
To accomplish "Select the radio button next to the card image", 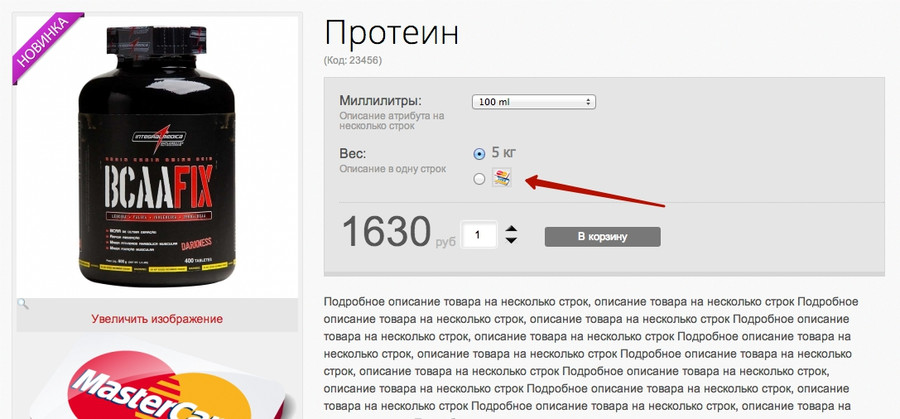I will (479, 179).
